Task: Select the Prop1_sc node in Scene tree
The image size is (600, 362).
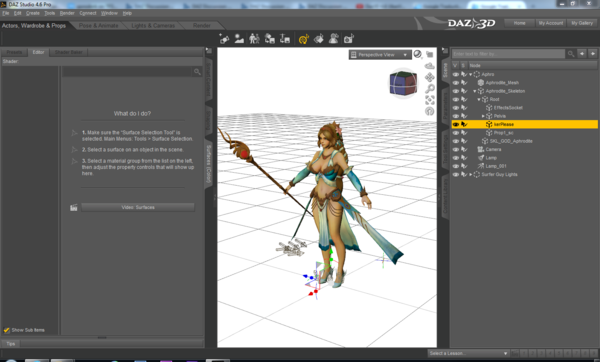Action: coord(504,133)
